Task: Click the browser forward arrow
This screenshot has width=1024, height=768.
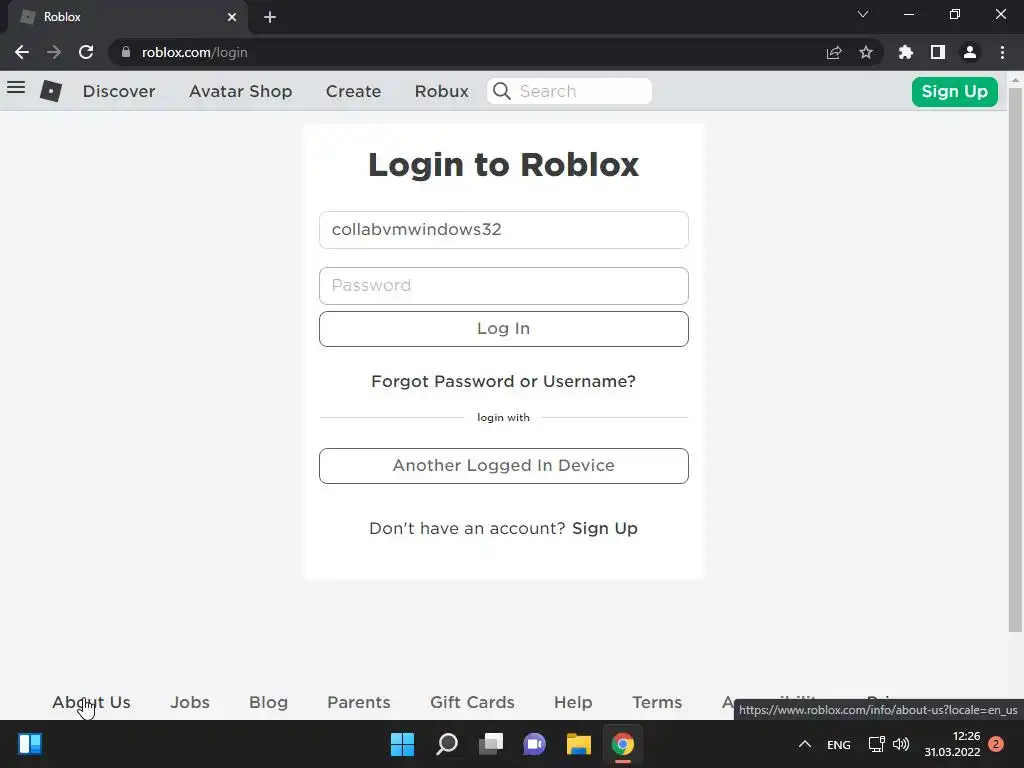Action: tap(54, 52)
